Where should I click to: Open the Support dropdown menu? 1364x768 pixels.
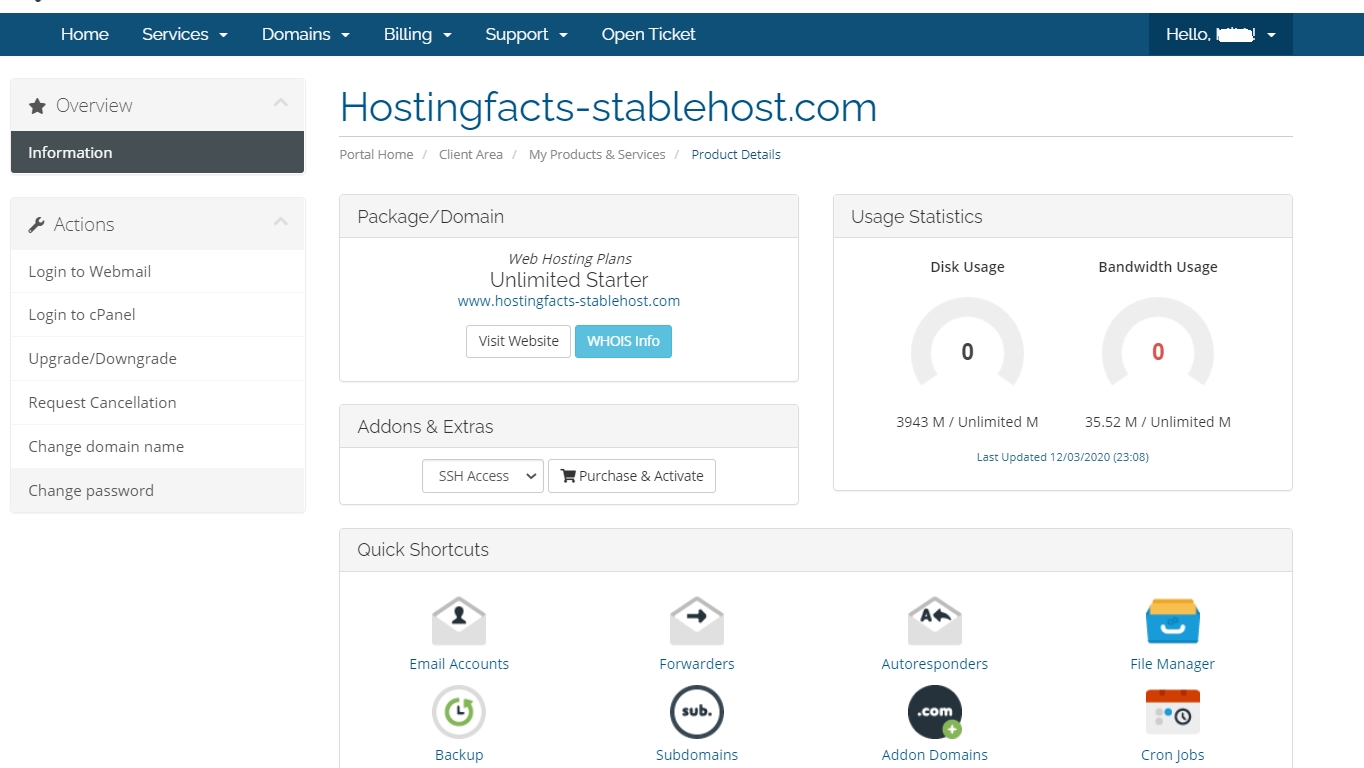527,34
